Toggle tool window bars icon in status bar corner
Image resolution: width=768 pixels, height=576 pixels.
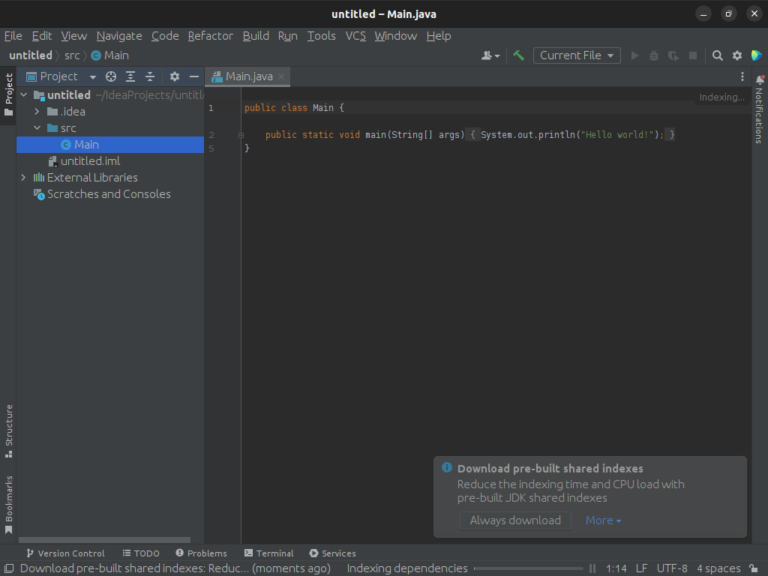click(x=9, y=569)
